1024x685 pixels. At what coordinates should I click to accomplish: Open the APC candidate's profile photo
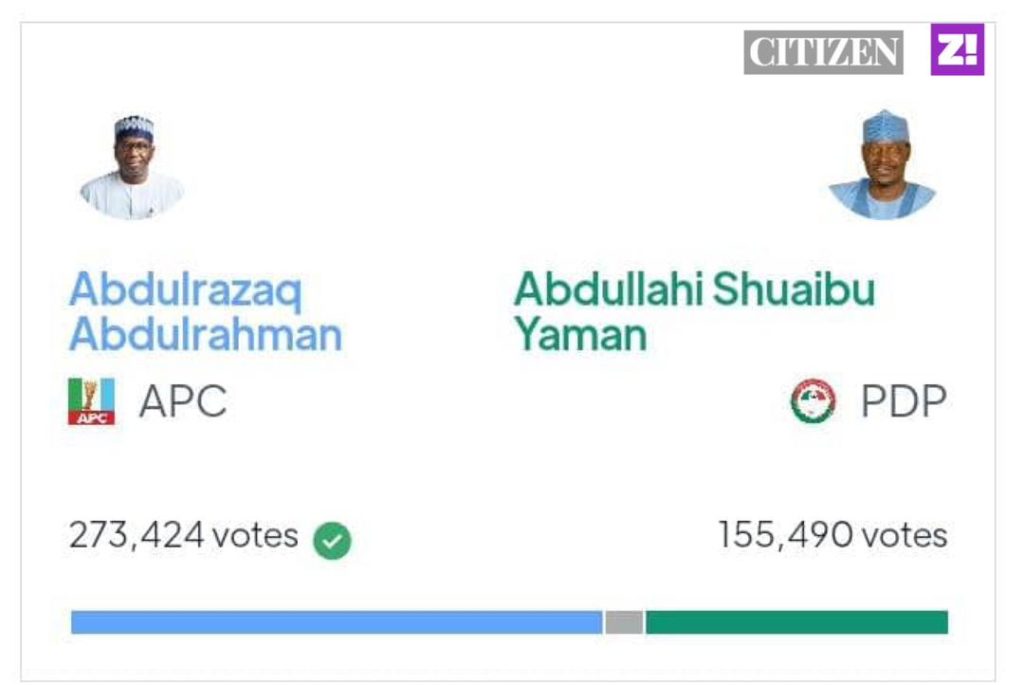132,167
